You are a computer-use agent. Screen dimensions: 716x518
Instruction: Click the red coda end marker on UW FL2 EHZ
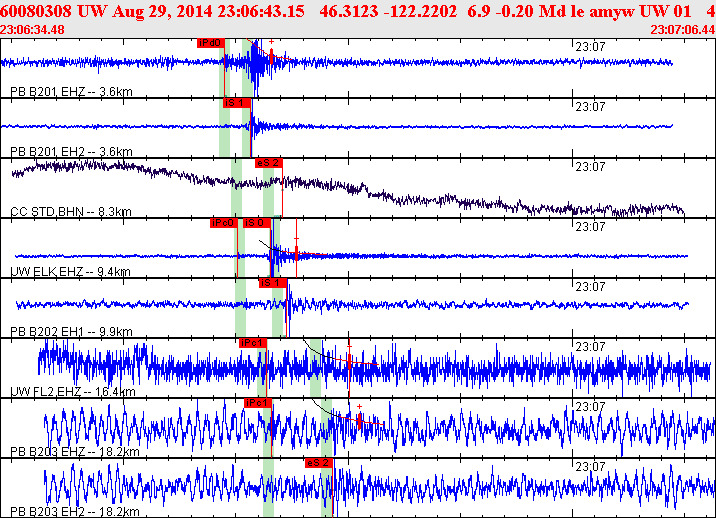click(x=349, y=361)
